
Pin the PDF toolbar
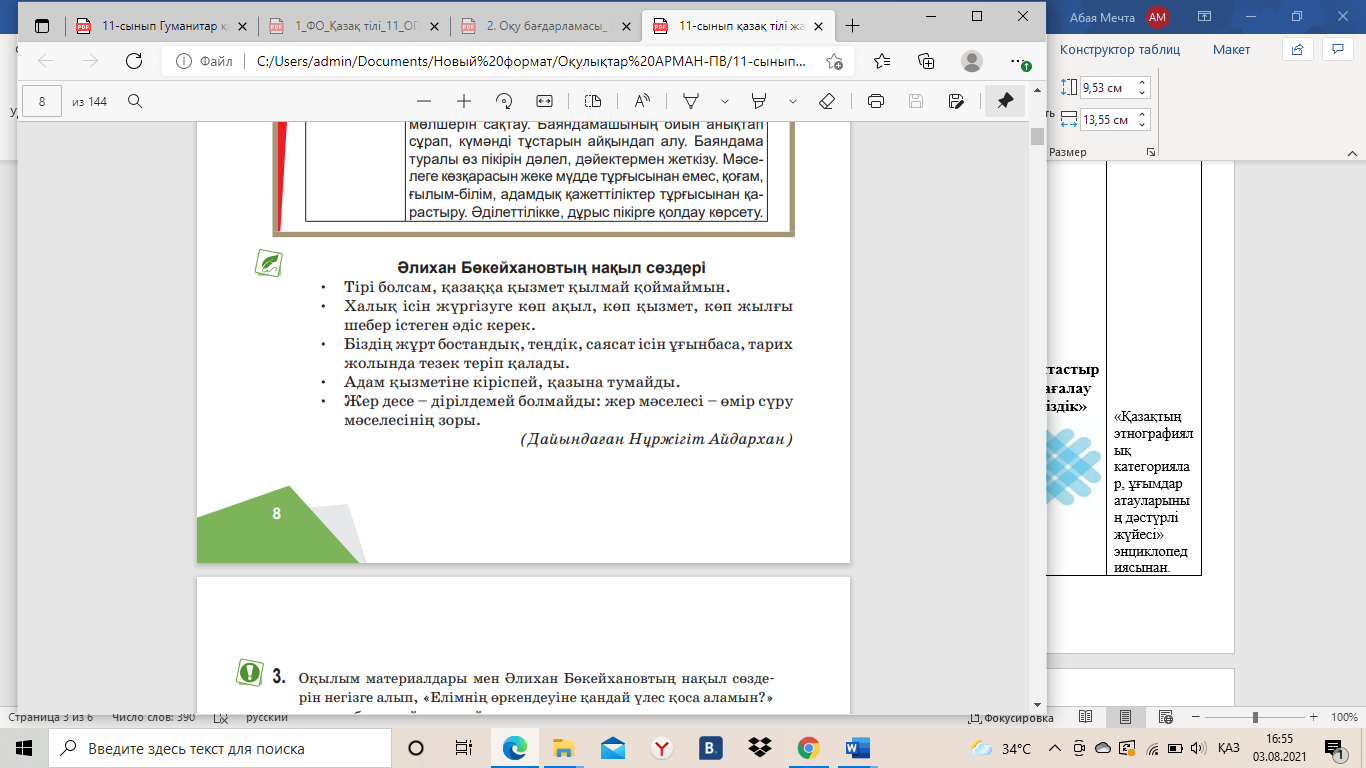1005,101
